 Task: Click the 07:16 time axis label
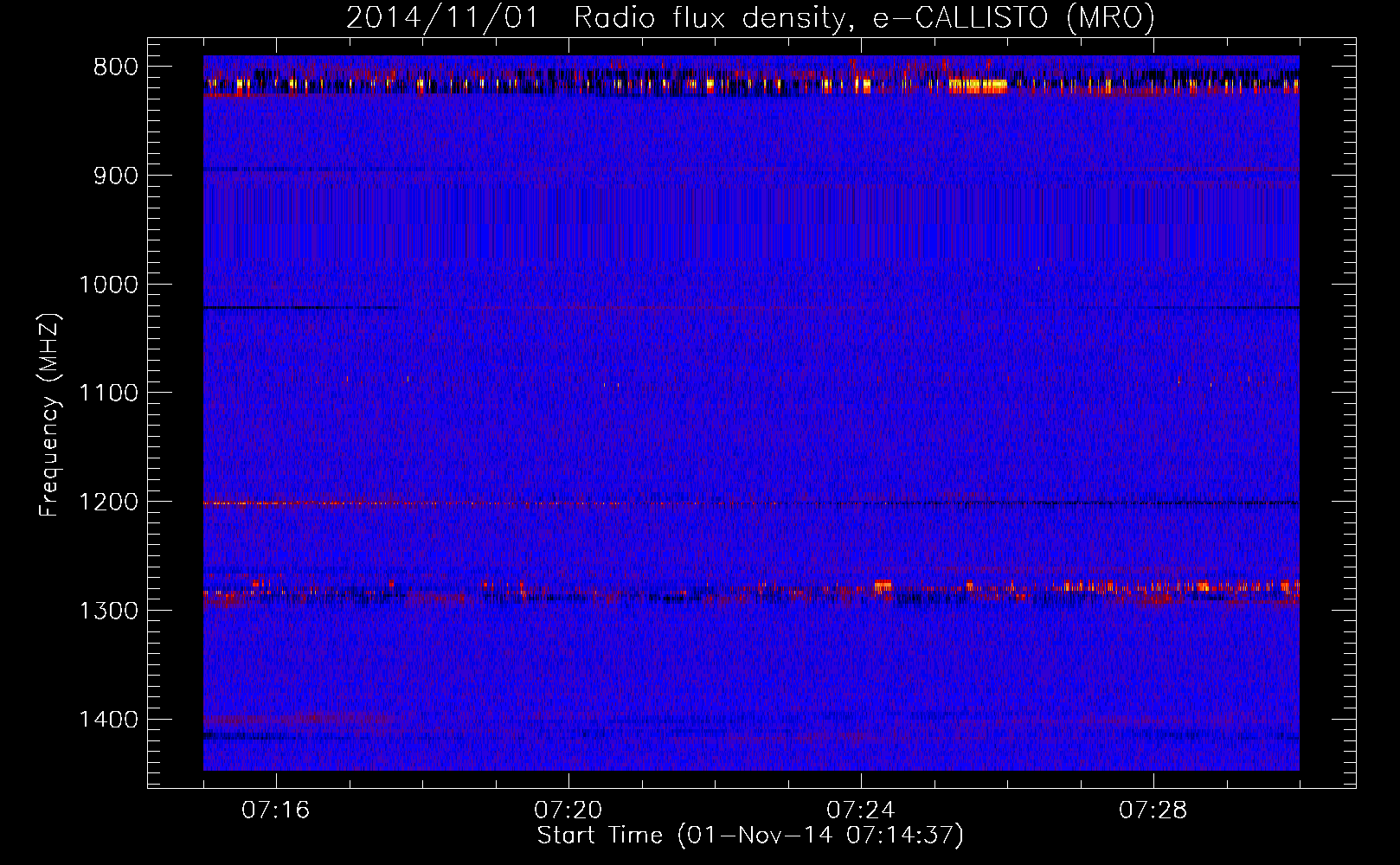tap(275, 811)
